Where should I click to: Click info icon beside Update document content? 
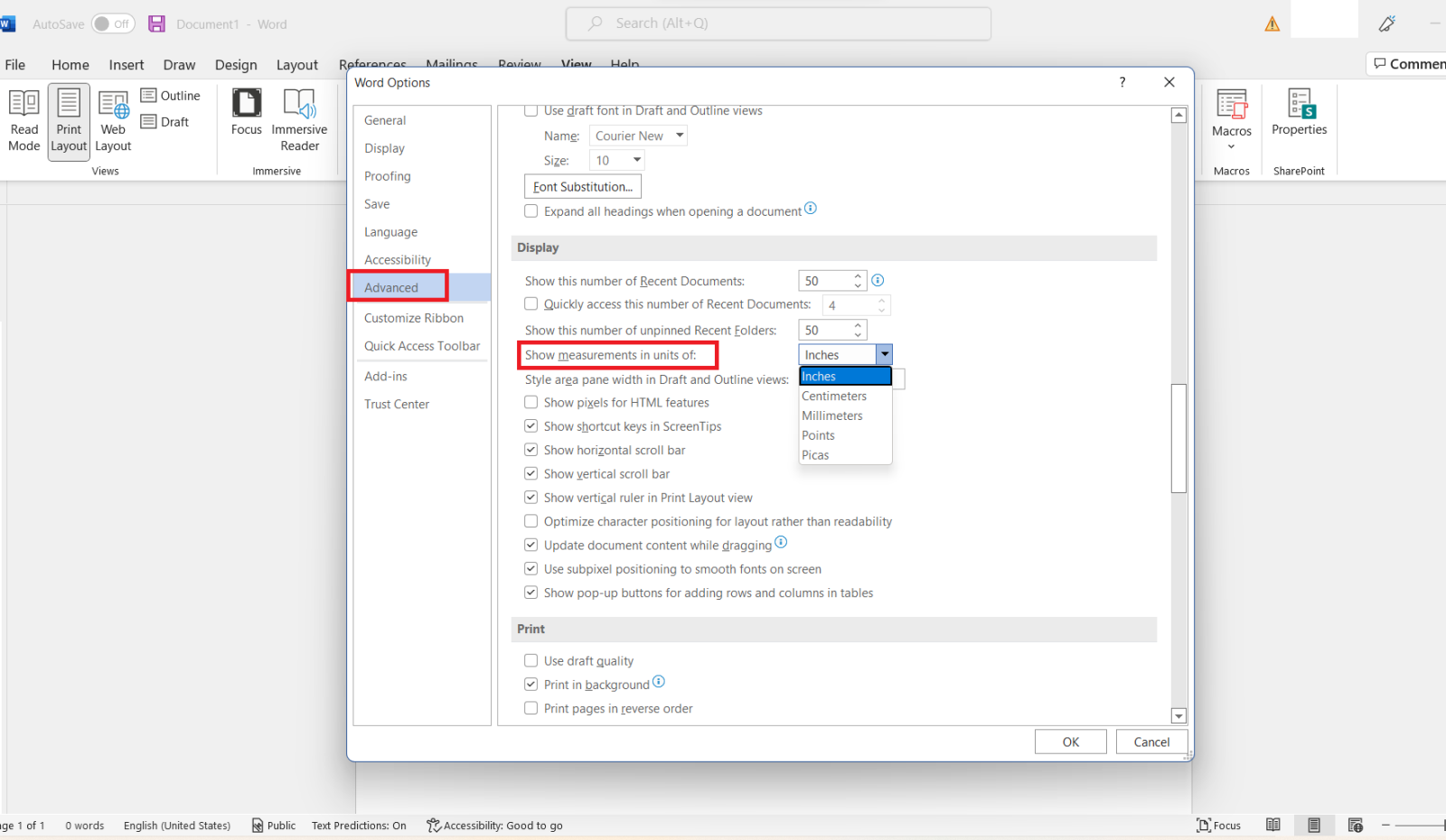pos(781,542)
